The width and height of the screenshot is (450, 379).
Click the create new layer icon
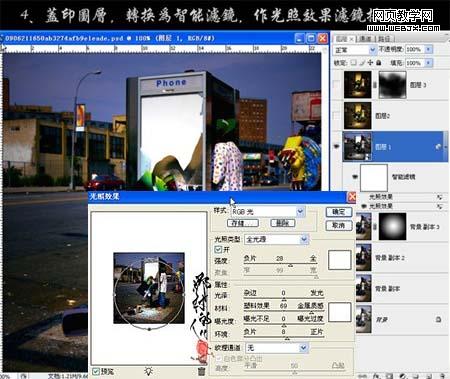pos(428,376)
